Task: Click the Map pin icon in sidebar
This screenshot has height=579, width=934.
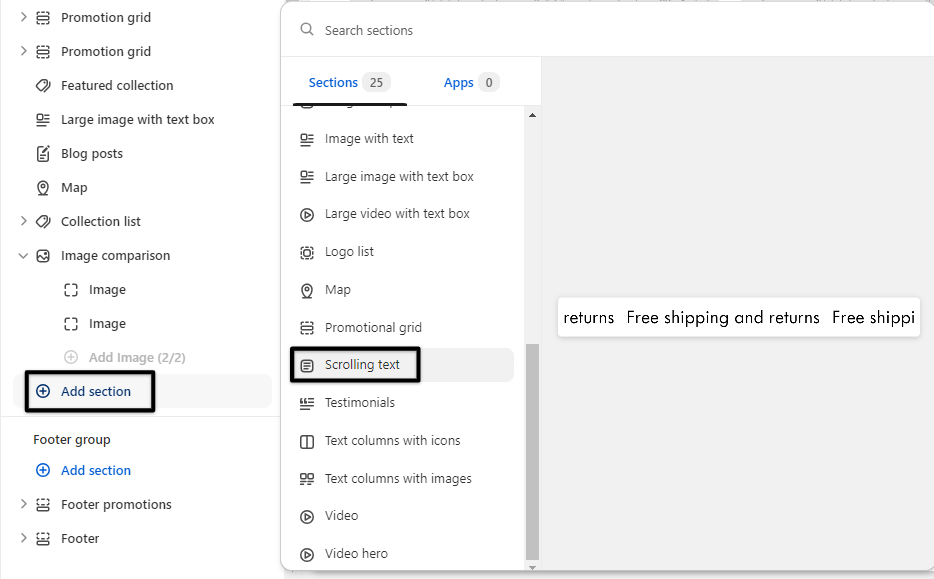Action: point(43,188)
